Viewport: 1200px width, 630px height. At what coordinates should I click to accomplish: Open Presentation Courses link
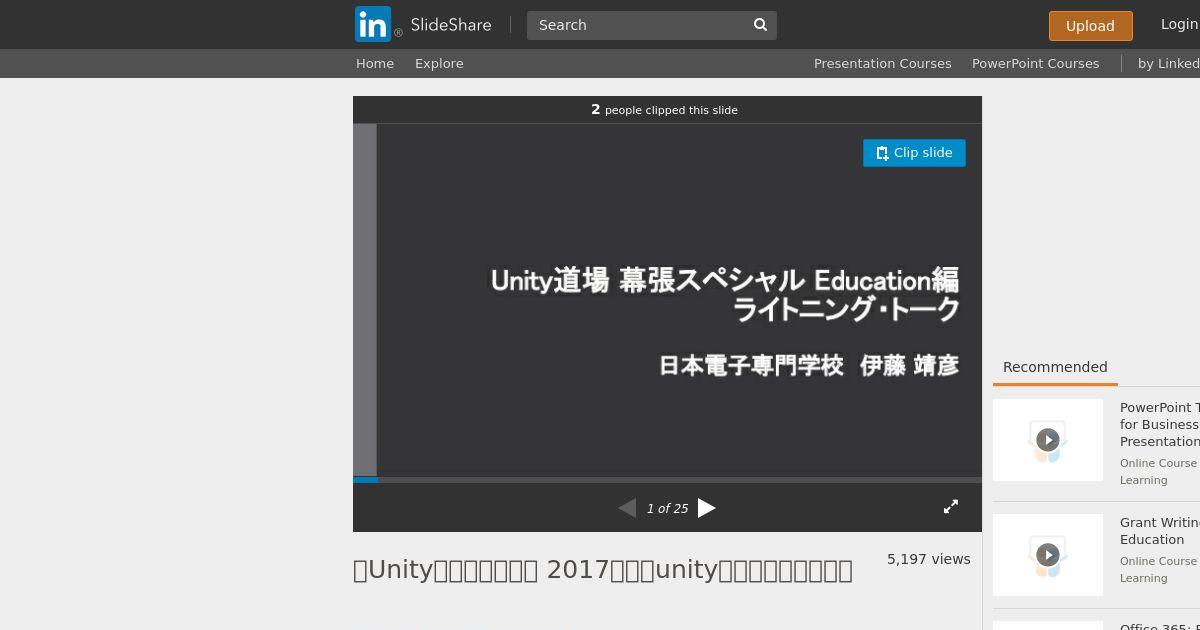click(882, 63)
